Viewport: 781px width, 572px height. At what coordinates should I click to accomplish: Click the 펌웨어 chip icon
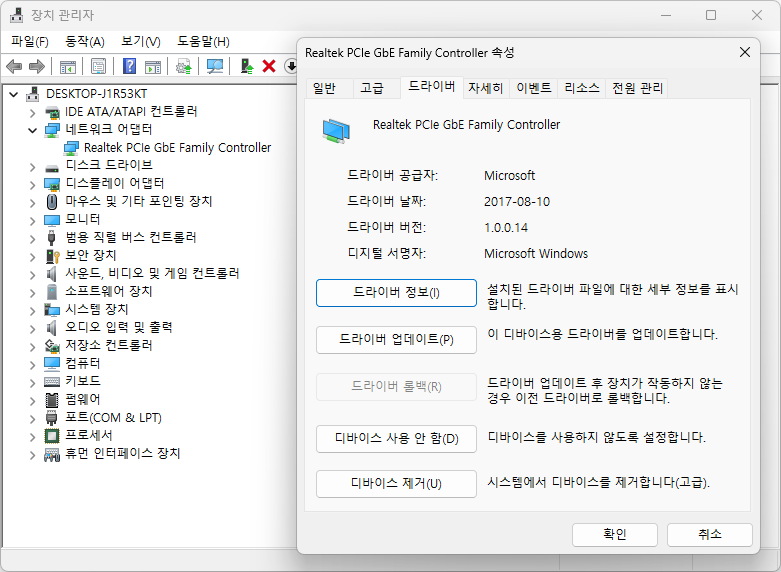(52, 400)
